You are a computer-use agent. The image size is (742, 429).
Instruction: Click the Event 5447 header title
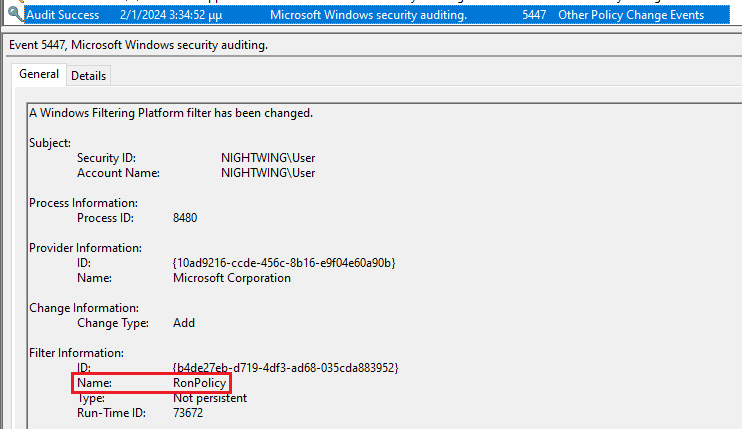(x=138, y=45)
